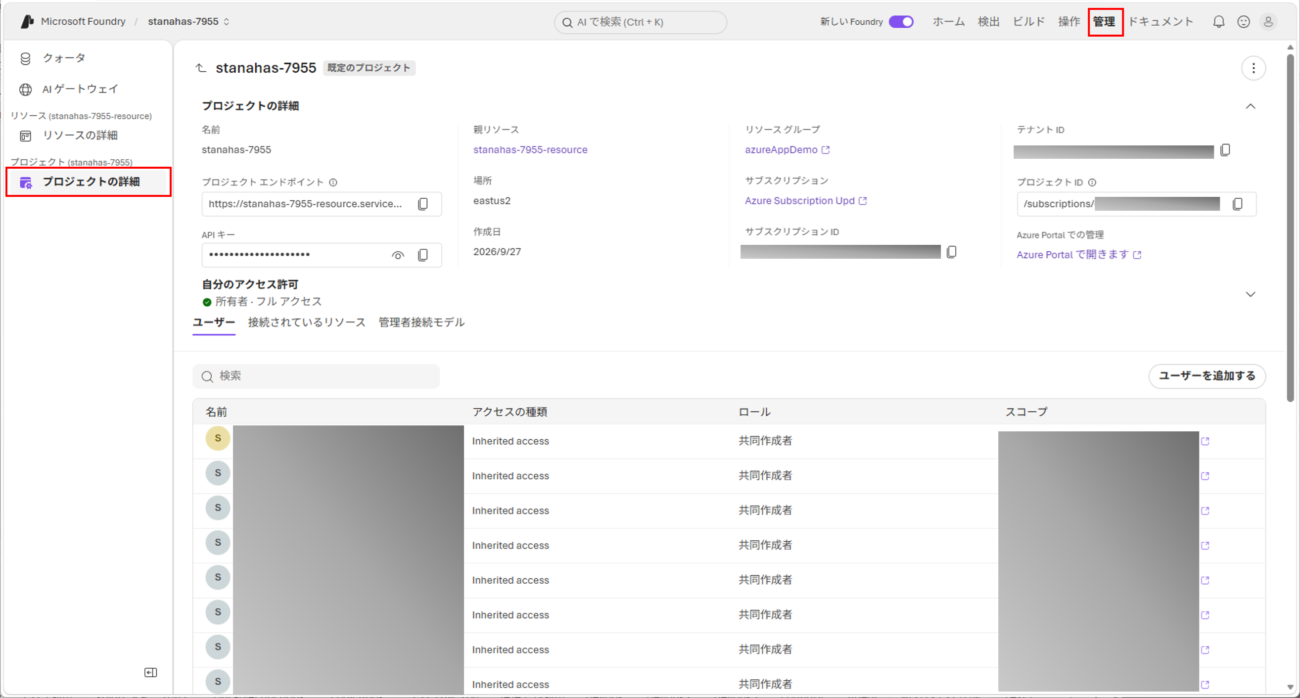
Task: Click the 2026/9/27 creation date
Action: coord(497,252)
